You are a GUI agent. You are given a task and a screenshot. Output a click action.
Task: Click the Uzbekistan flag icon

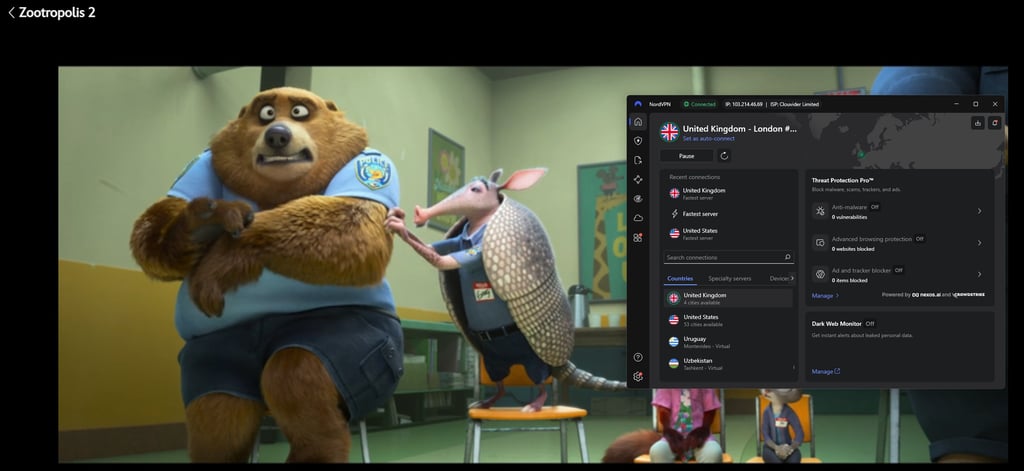click(x=673, y=363)
